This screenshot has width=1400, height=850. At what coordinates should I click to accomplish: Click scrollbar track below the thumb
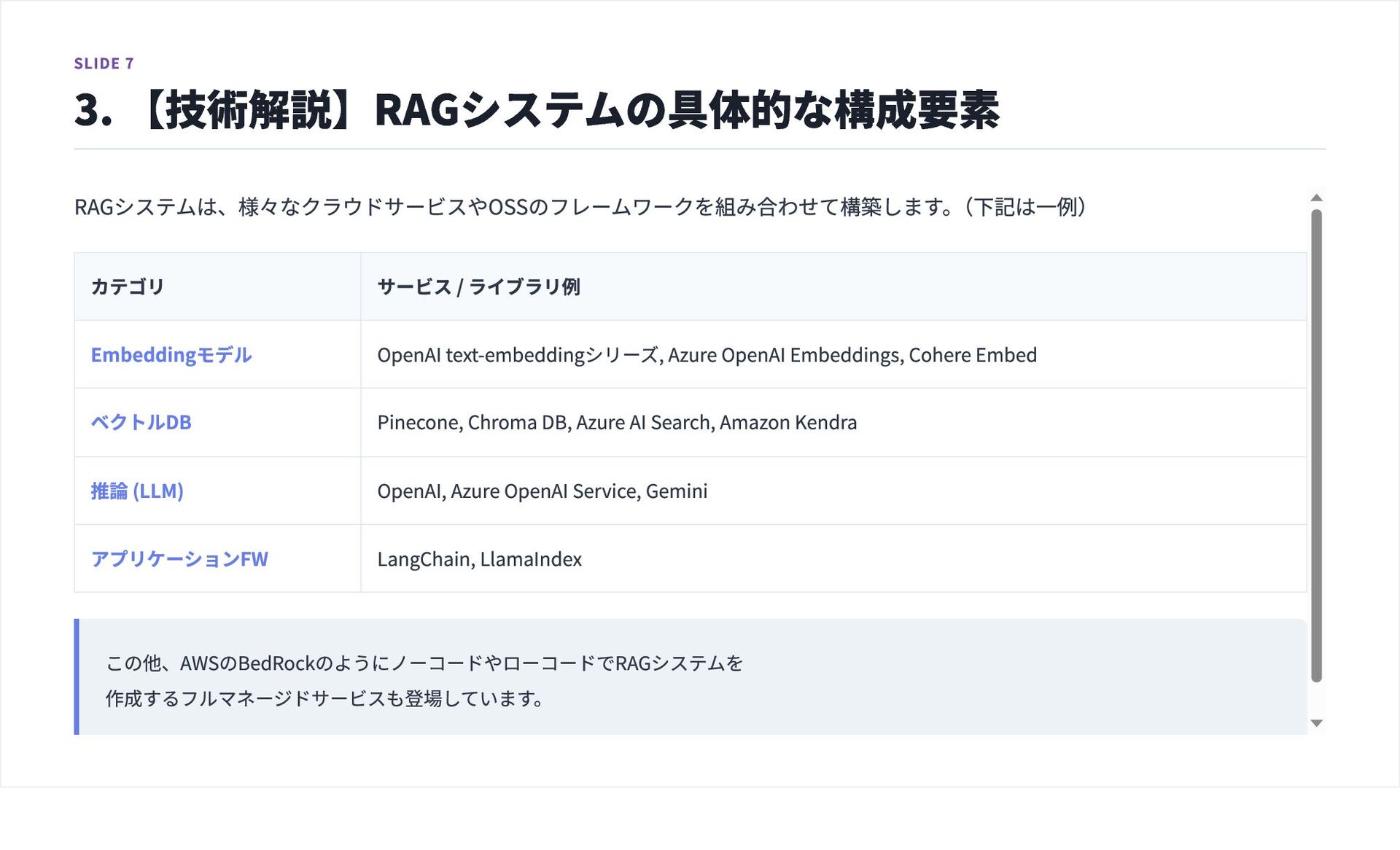1316,700
